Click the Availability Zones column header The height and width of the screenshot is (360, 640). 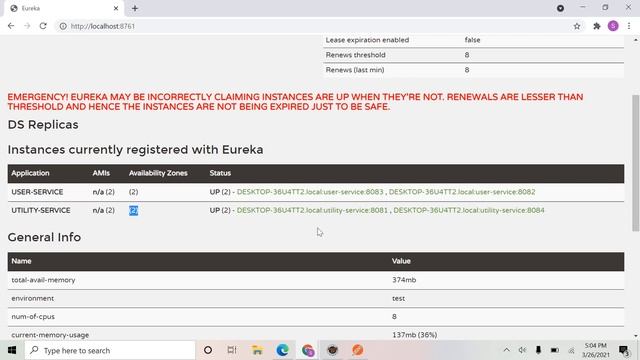(x=158, y=173)
